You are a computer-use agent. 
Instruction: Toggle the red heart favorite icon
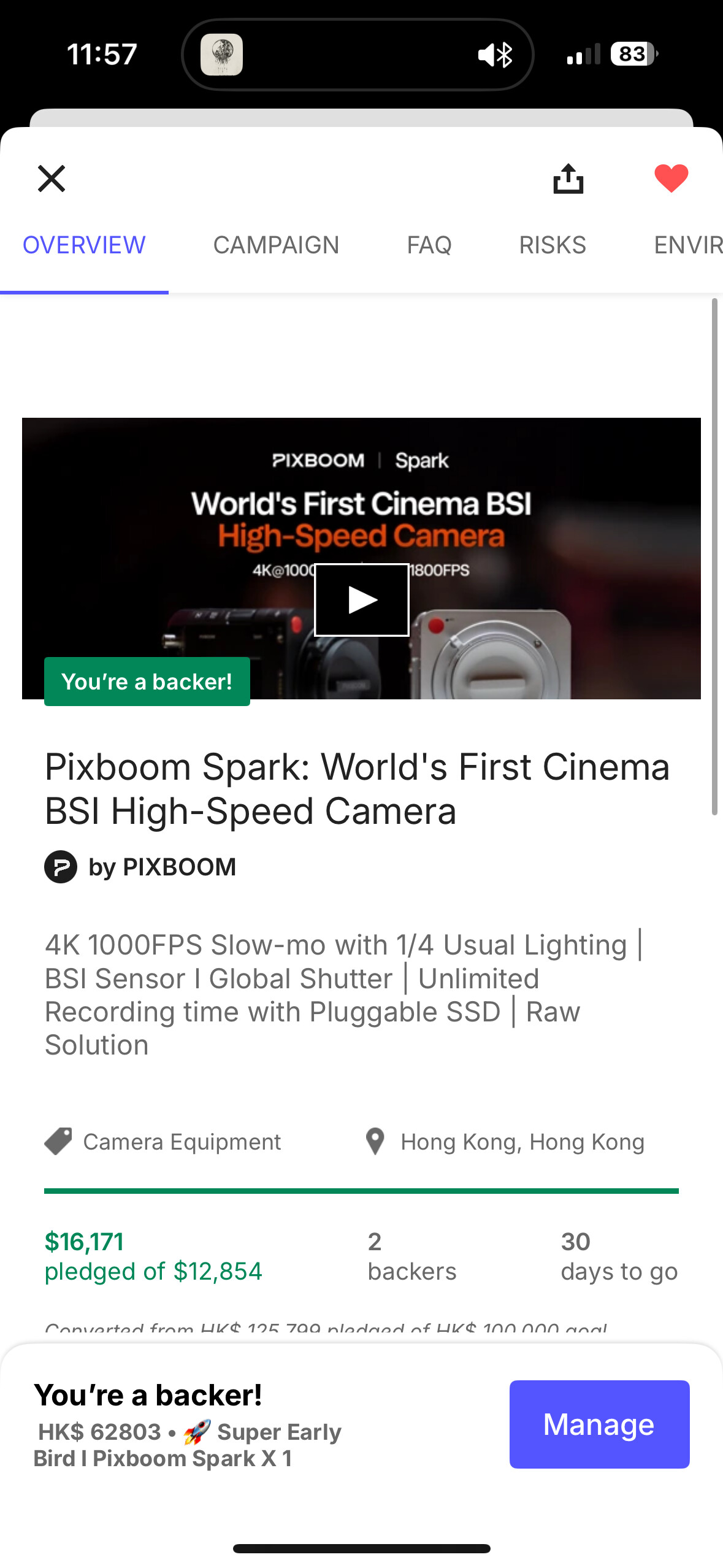tap(671, 179)
